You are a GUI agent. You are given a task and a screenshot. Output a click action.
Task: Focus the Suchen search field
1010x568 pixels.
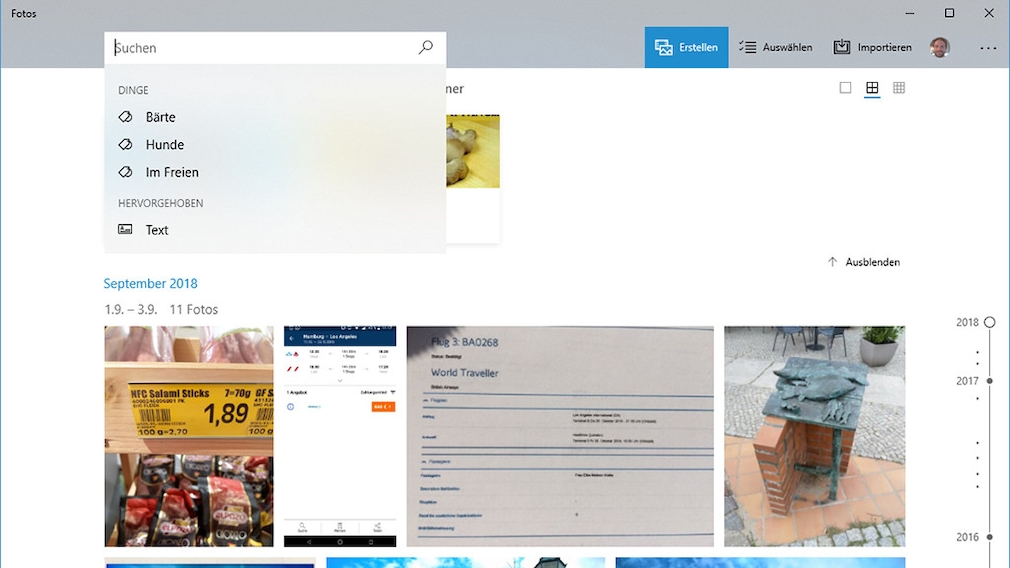260,47
